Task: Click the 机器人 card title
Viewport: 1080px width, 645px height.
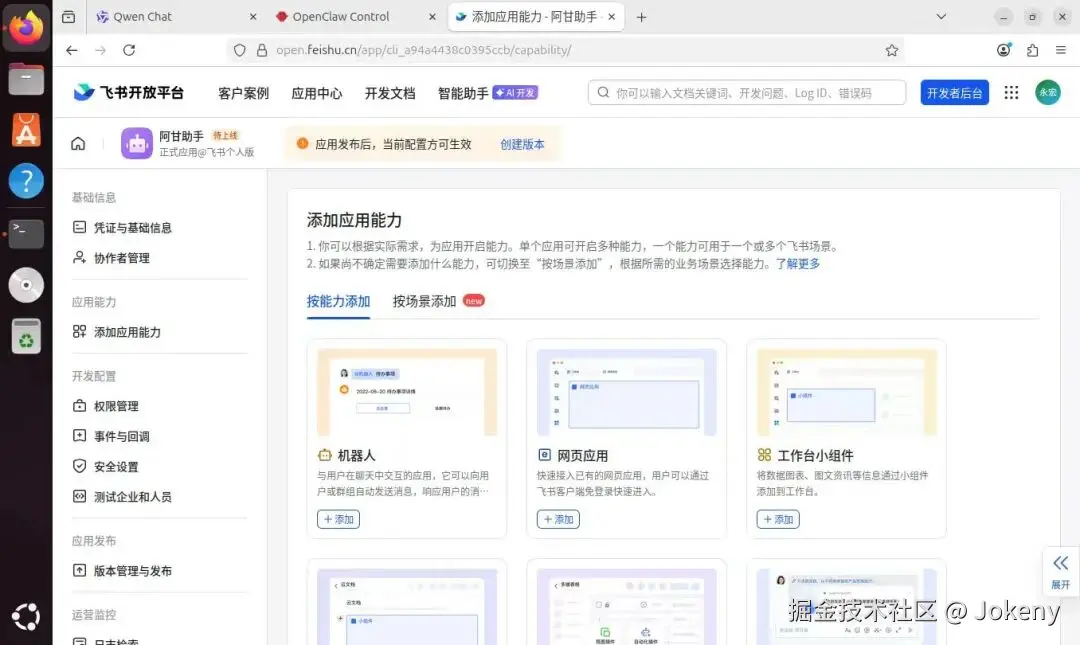Action: click(356, 455)
